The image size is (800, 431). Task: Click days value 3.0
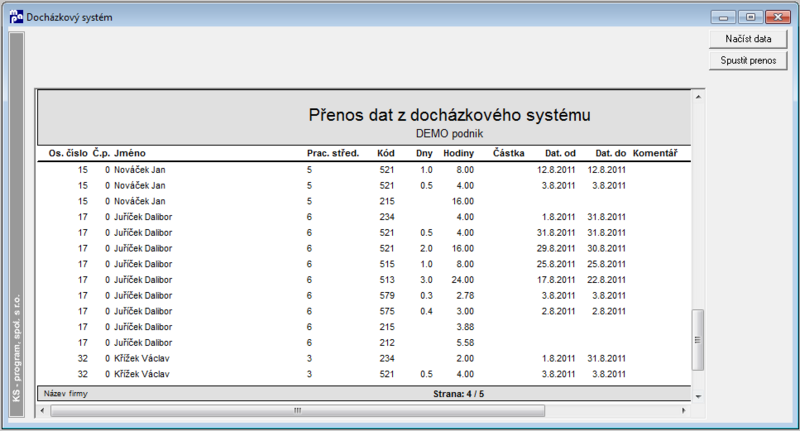(x=426, y=280)
